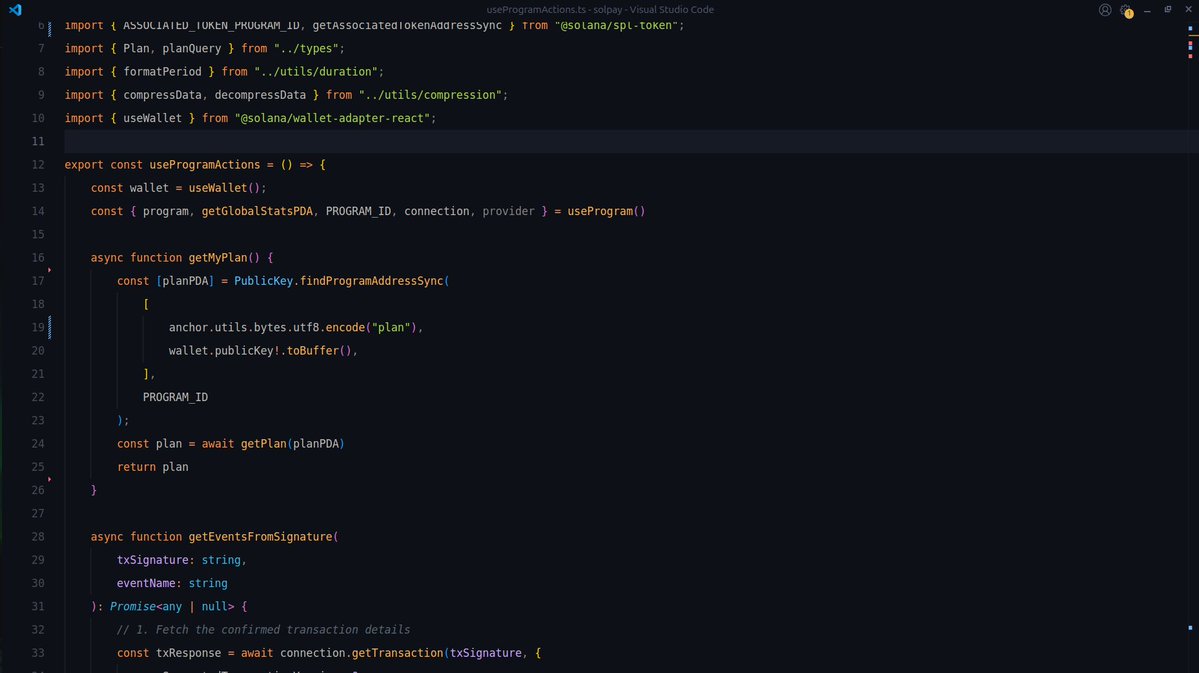This screenshot has width=1199, height=673.
Task: Click the getMyPlan function name
Action: [x=218, y=258]
